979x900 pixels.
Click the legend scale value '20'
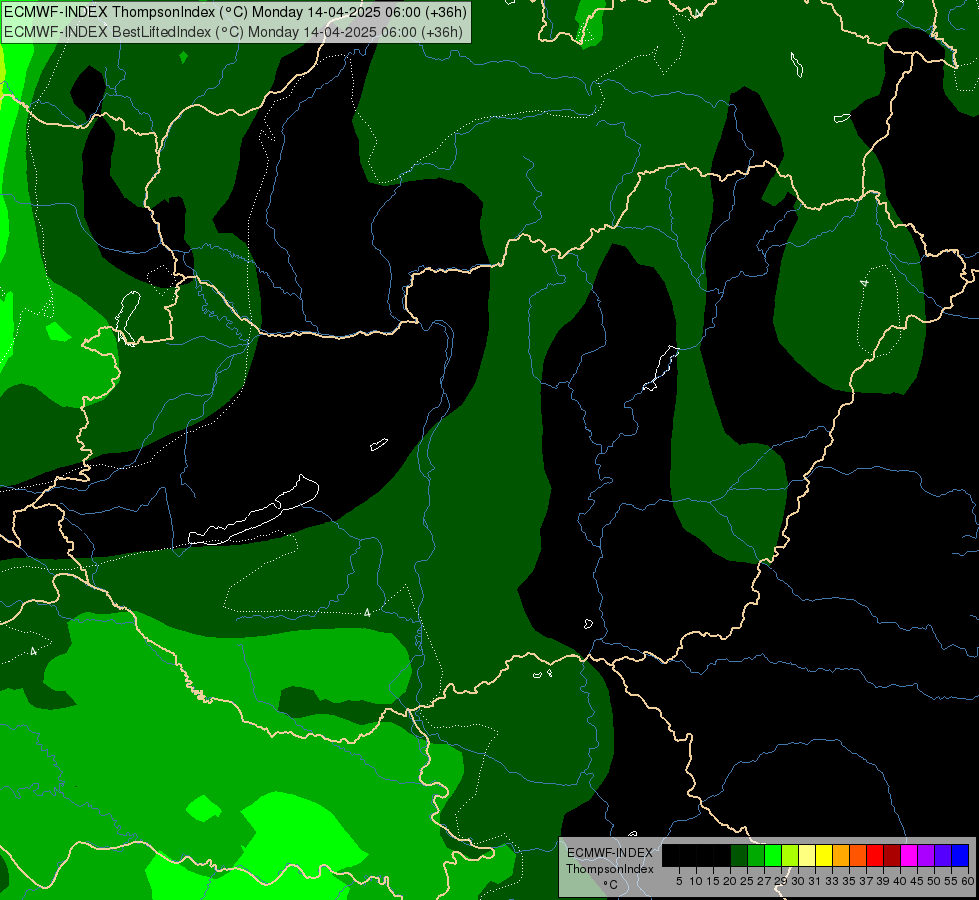coord(730,881)
